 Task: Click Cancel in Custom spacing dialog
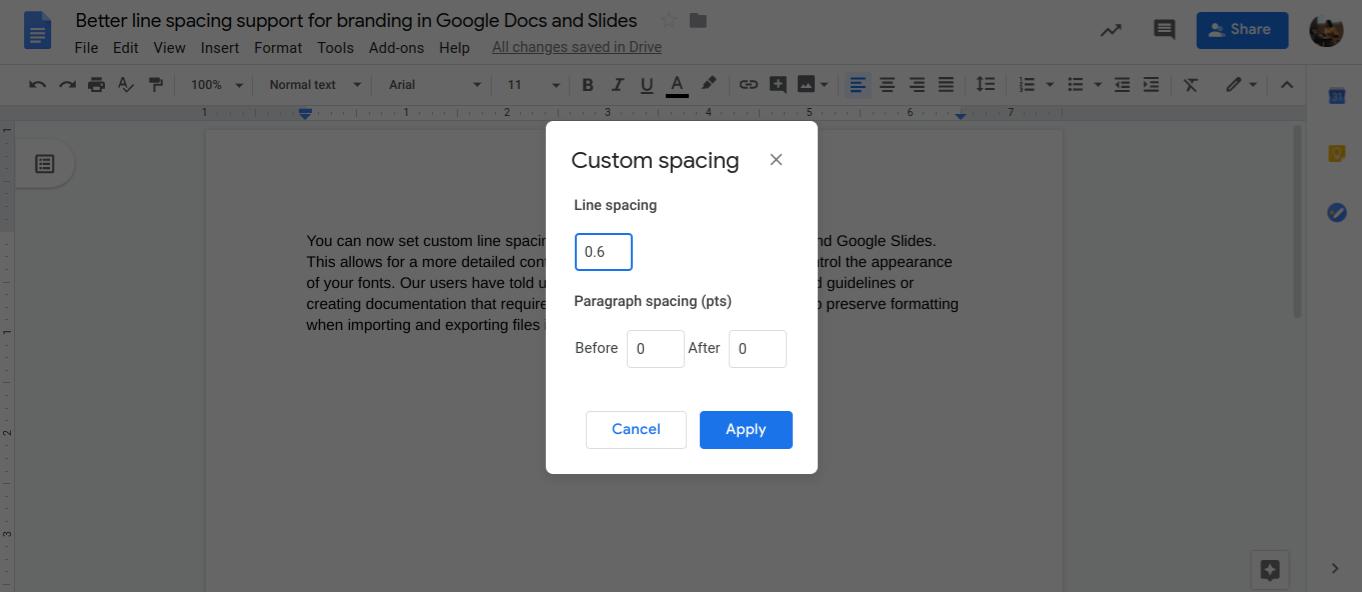pyautogui.click(x=636, y=430)
